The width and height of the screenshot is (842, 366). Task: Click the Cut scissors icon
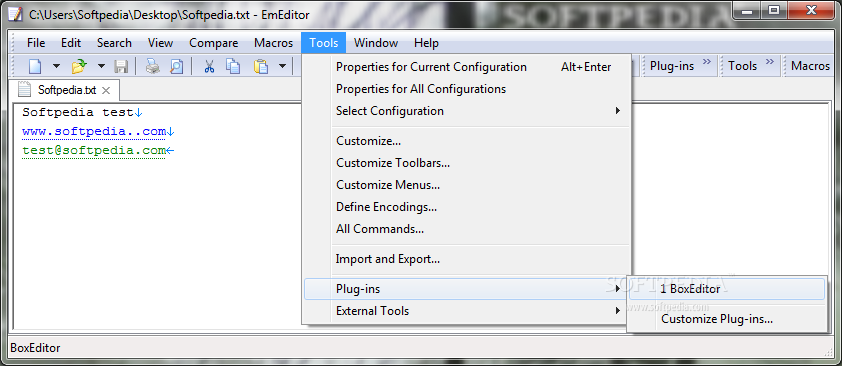pos(209,67)
